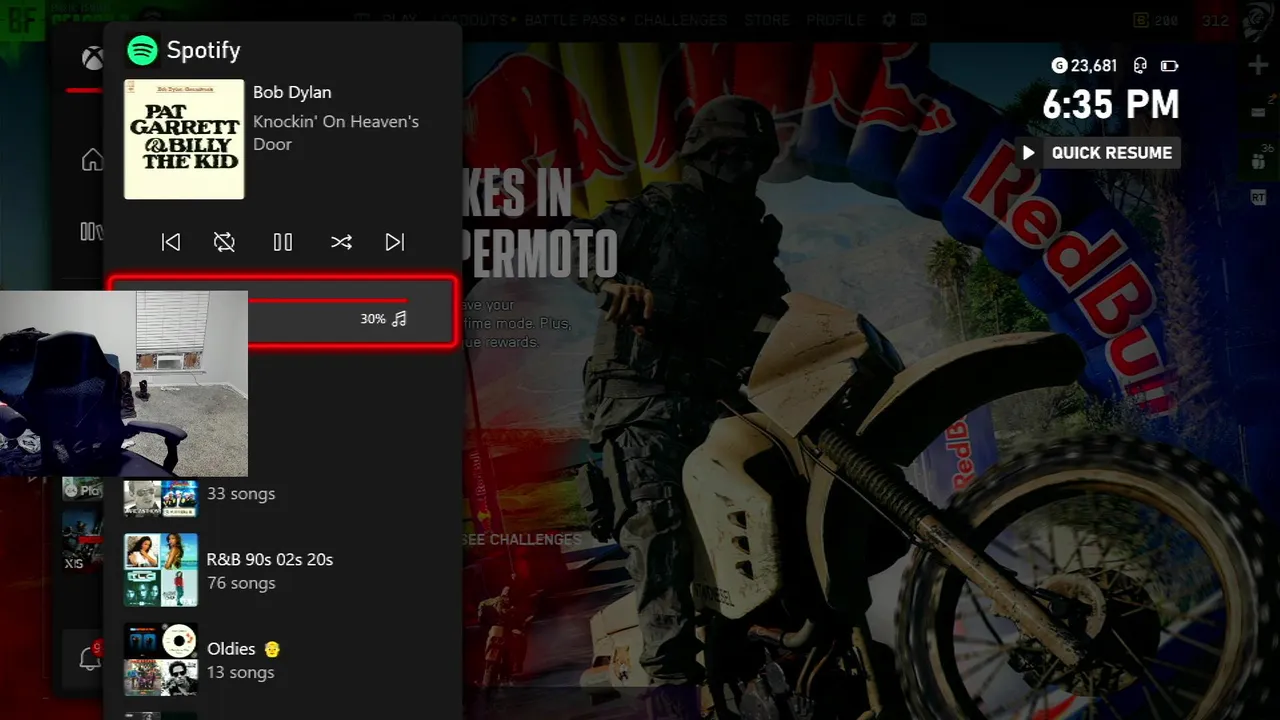Skip to the next track

395,242
